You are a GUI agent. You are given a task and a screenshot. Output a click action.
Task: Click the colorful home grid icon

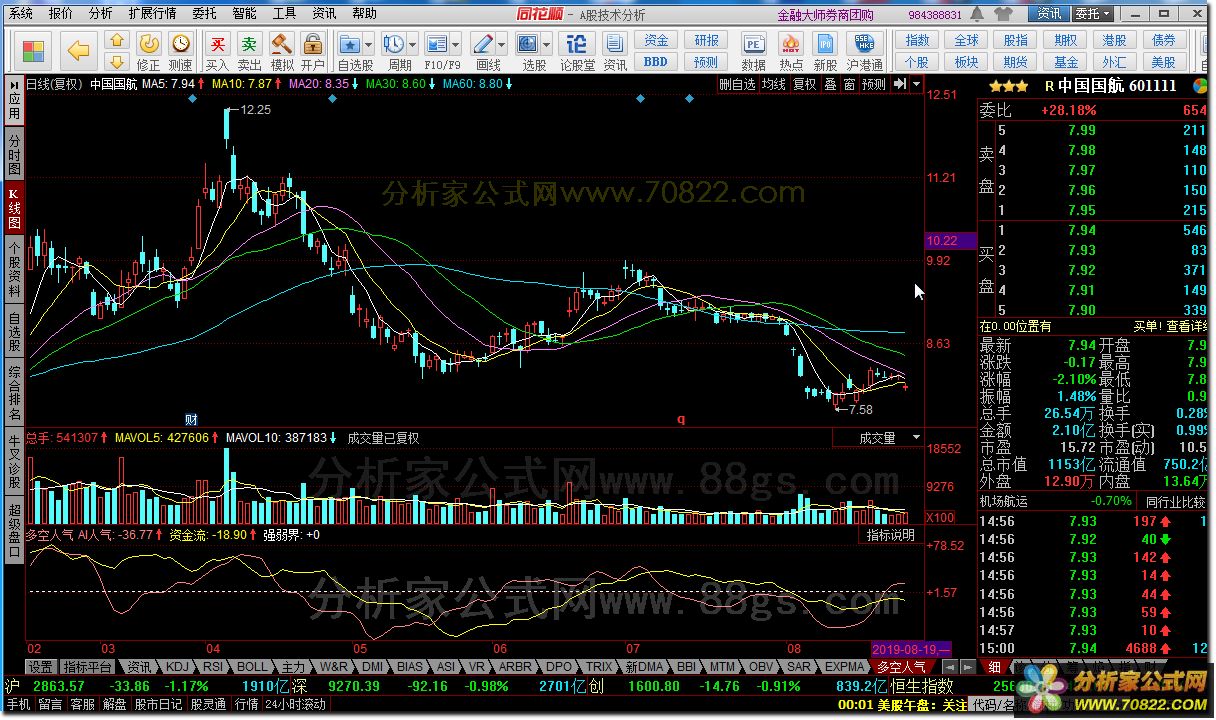(x=34, y=50)
